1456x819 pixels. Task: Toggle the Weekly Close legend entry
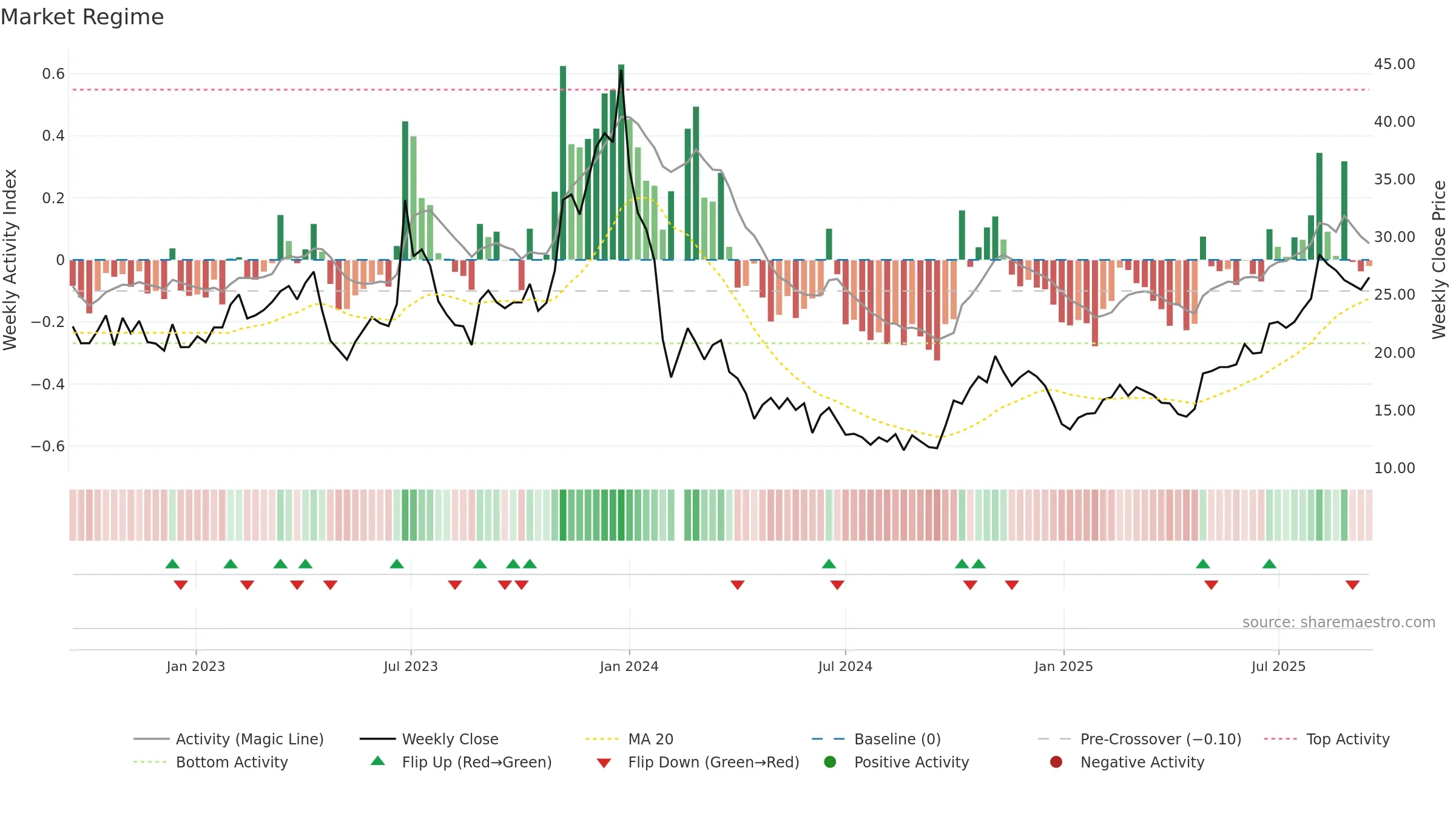pos(429,739)
